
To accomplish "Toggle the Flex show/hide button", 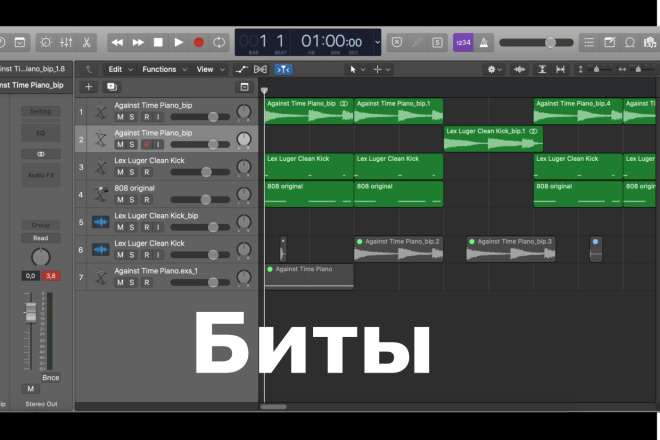I will tap(260, 69).
